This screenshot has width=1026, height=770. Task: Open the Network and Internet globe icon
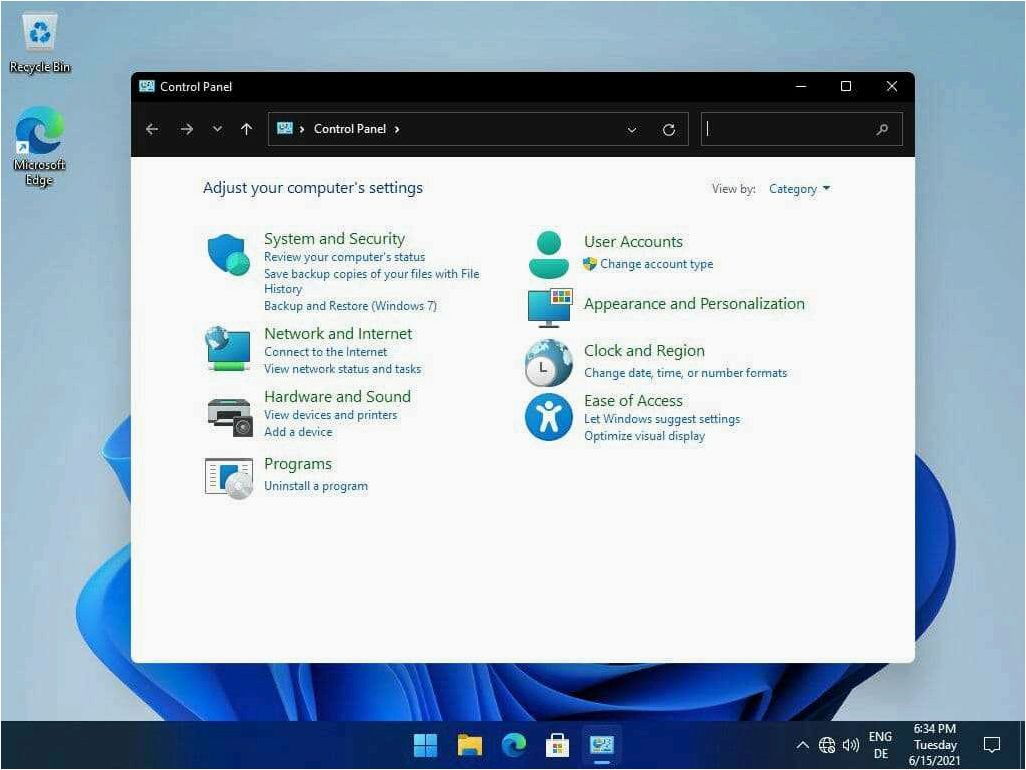coord(227,349)
